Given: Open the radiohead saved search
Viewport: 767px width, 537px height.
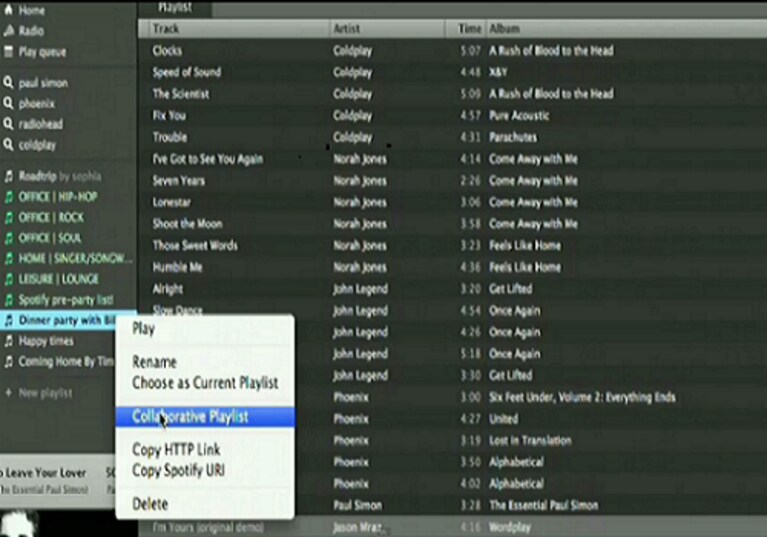Looking at the screenshot, I should [41, 124].
